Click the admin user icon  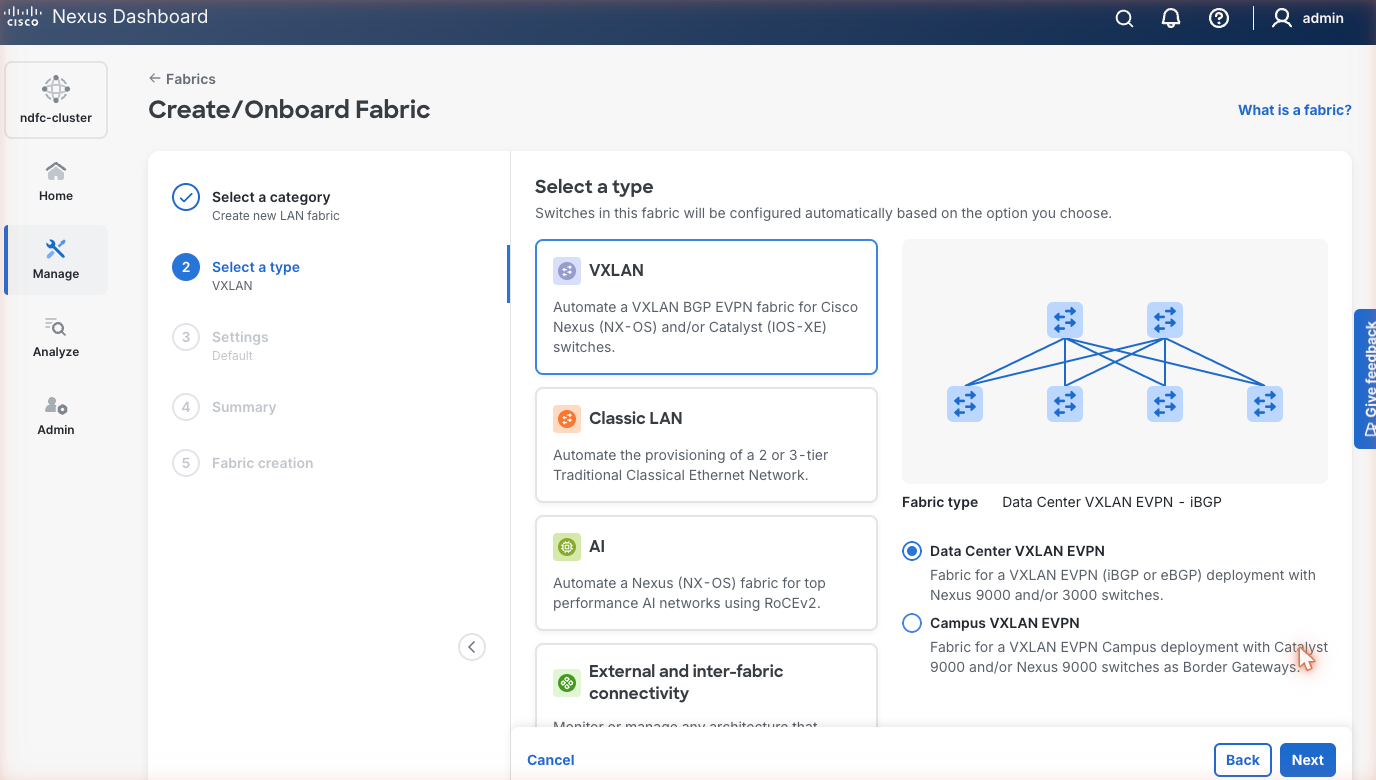1282,18
